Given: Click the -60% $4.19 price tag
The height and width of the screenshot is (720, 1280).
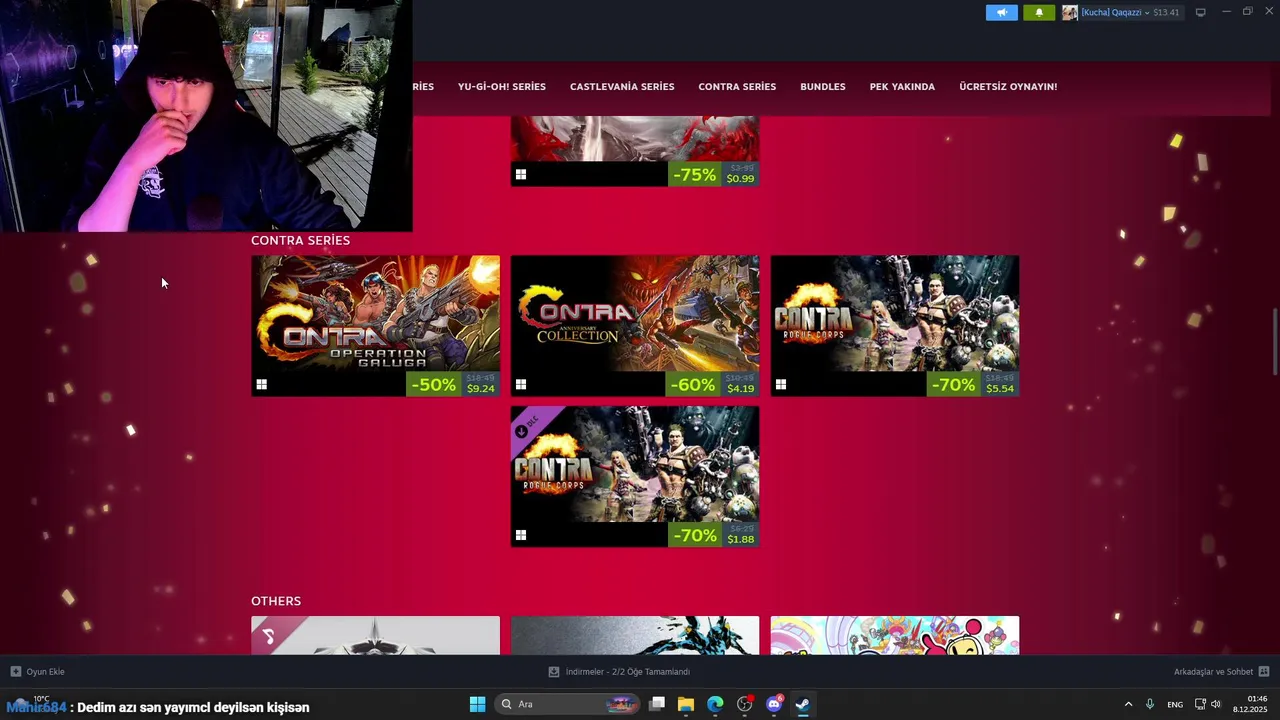Looking at the screenshot, I should pyautogui.click(x=713, y=384).
